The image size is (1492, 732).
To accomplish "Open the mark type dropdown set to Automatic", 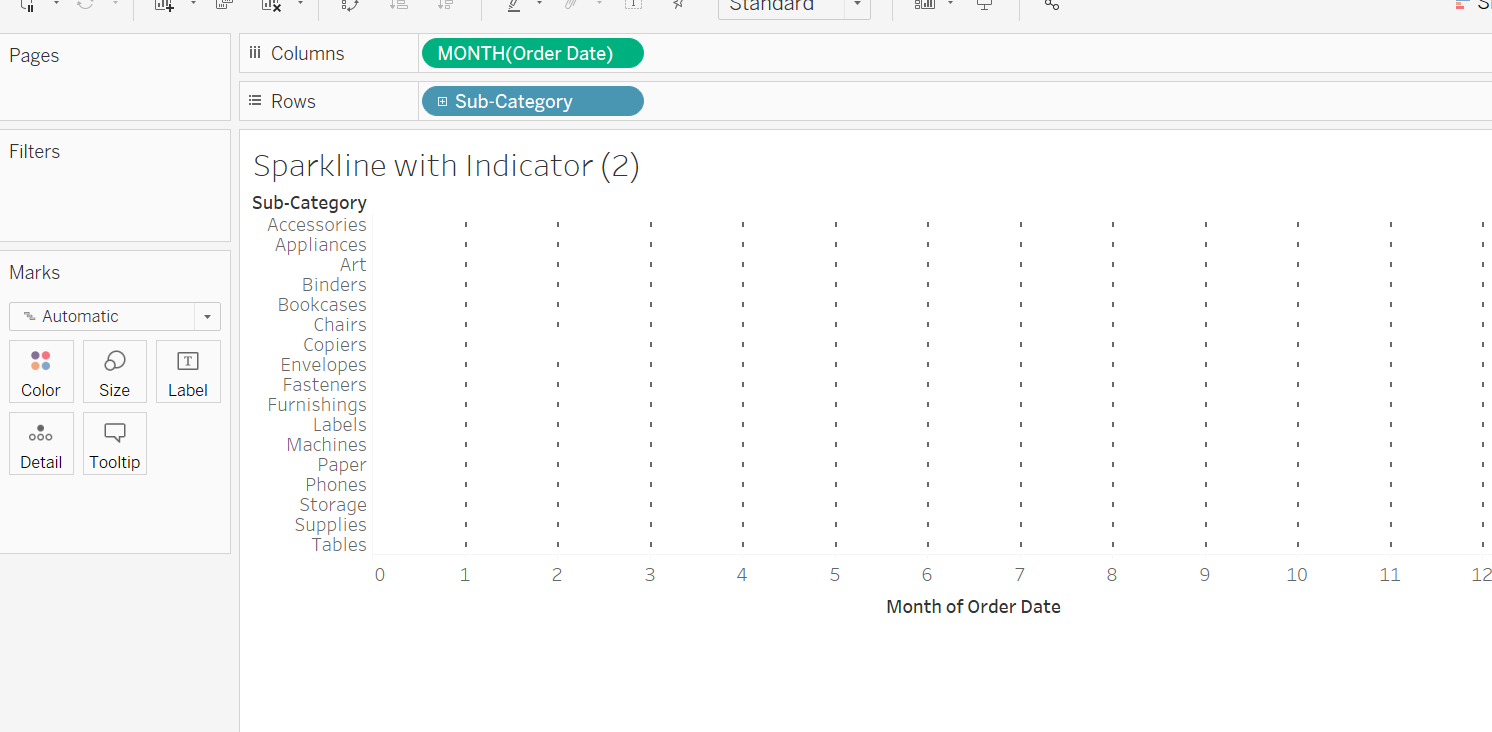I will pos(115,316).
